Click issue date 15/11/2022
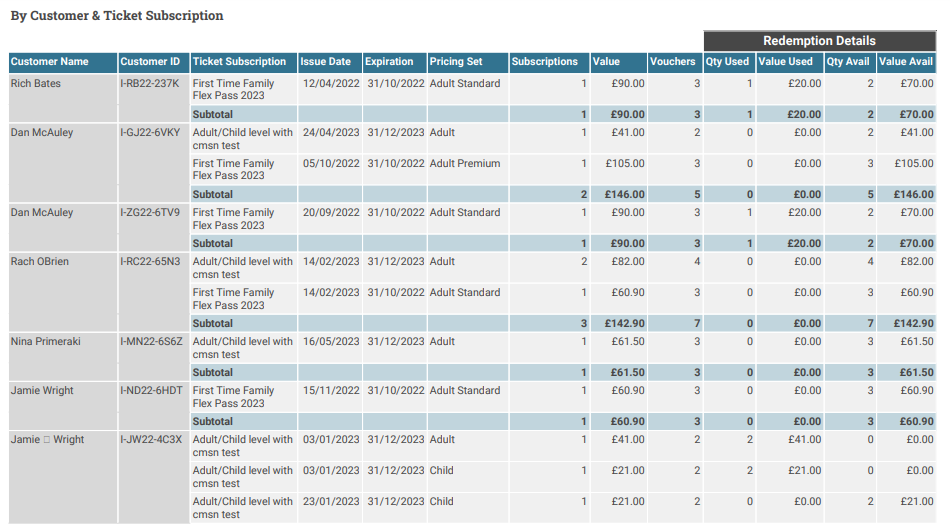The image size is (950, 530). pyautogui.click(x=331, y=391)
